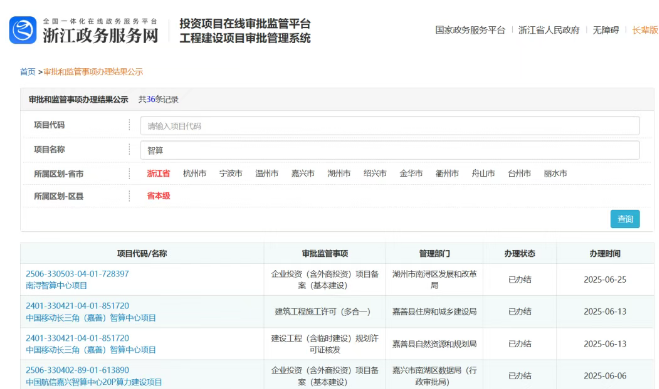Select 嘉兴市 region filter

click(303, 173)
